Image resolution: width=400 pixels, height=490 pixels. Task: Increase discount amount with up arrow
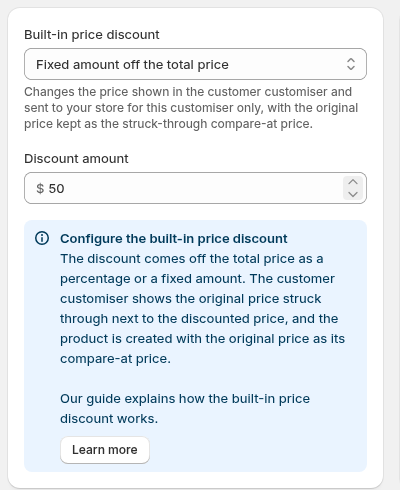point(353,182)
